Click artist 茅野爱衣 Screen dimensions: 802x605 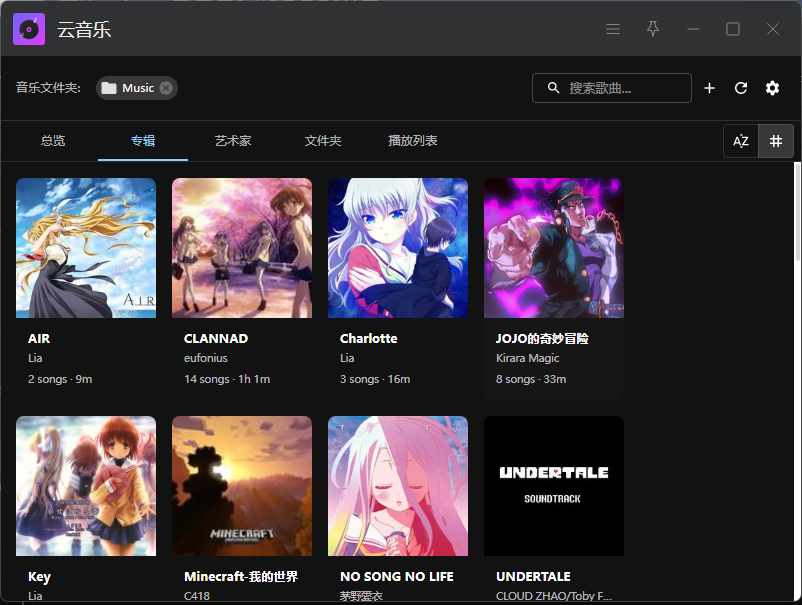click(x=361, y=596)
